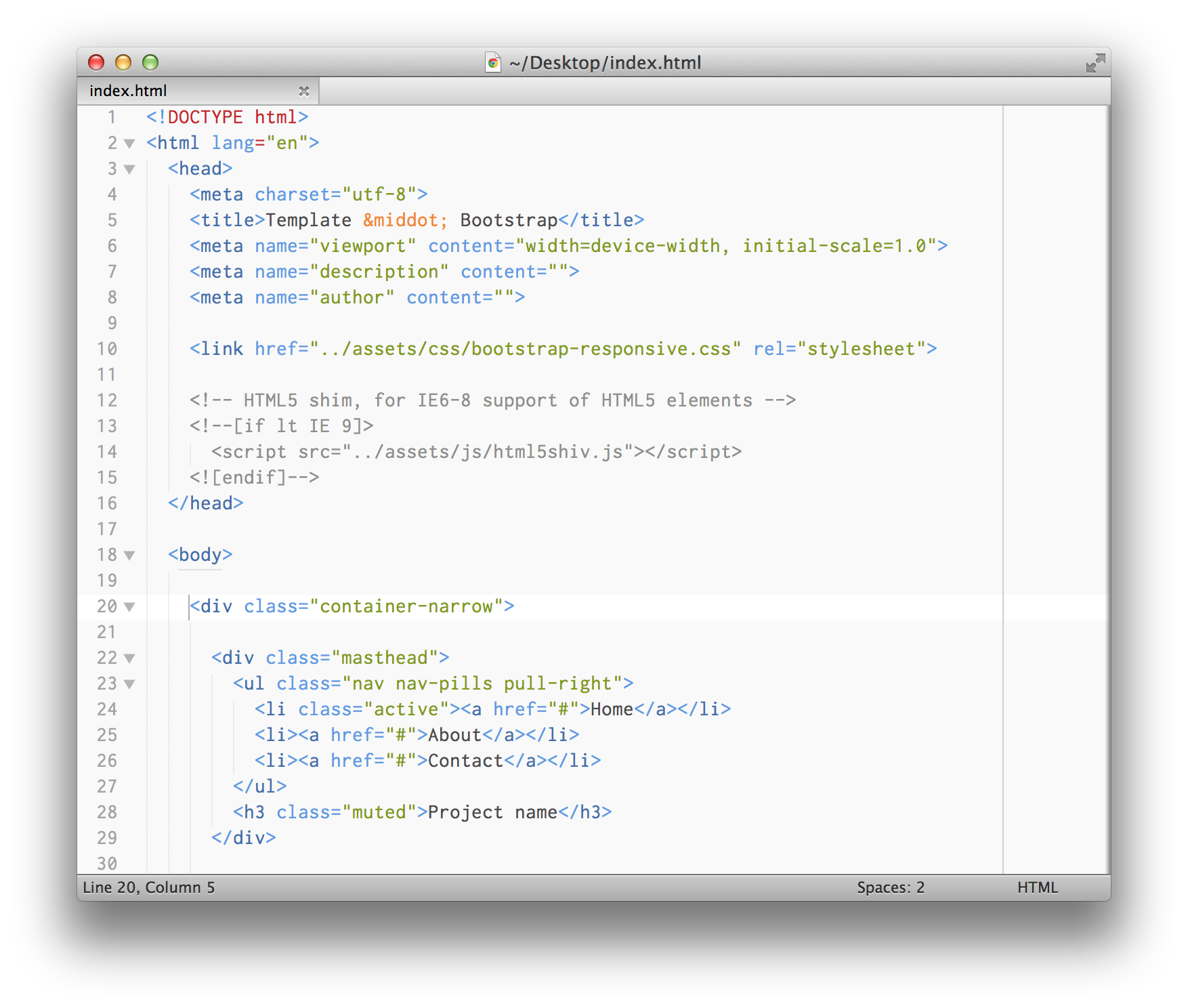Collapse the masthead div at line 22
Screen dimensions: 1188x1008
(129, 658)
